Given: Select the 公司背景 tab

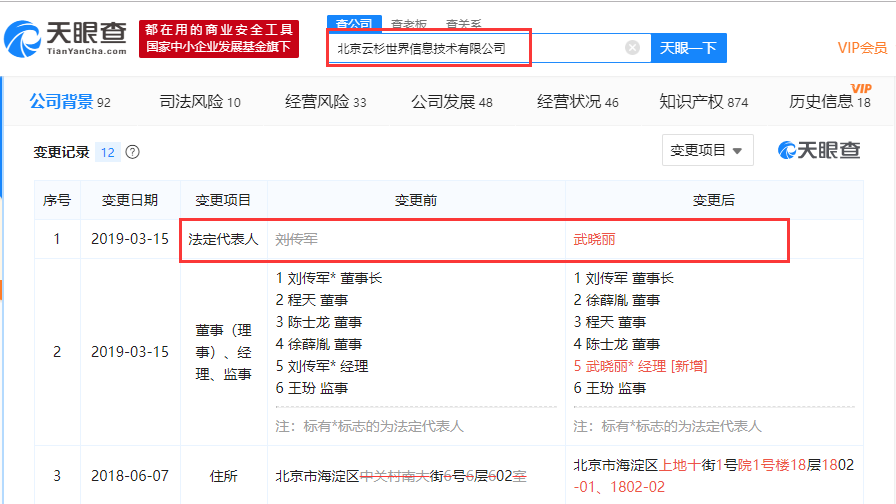Looking at the screenshot, I should pos(70,102).
